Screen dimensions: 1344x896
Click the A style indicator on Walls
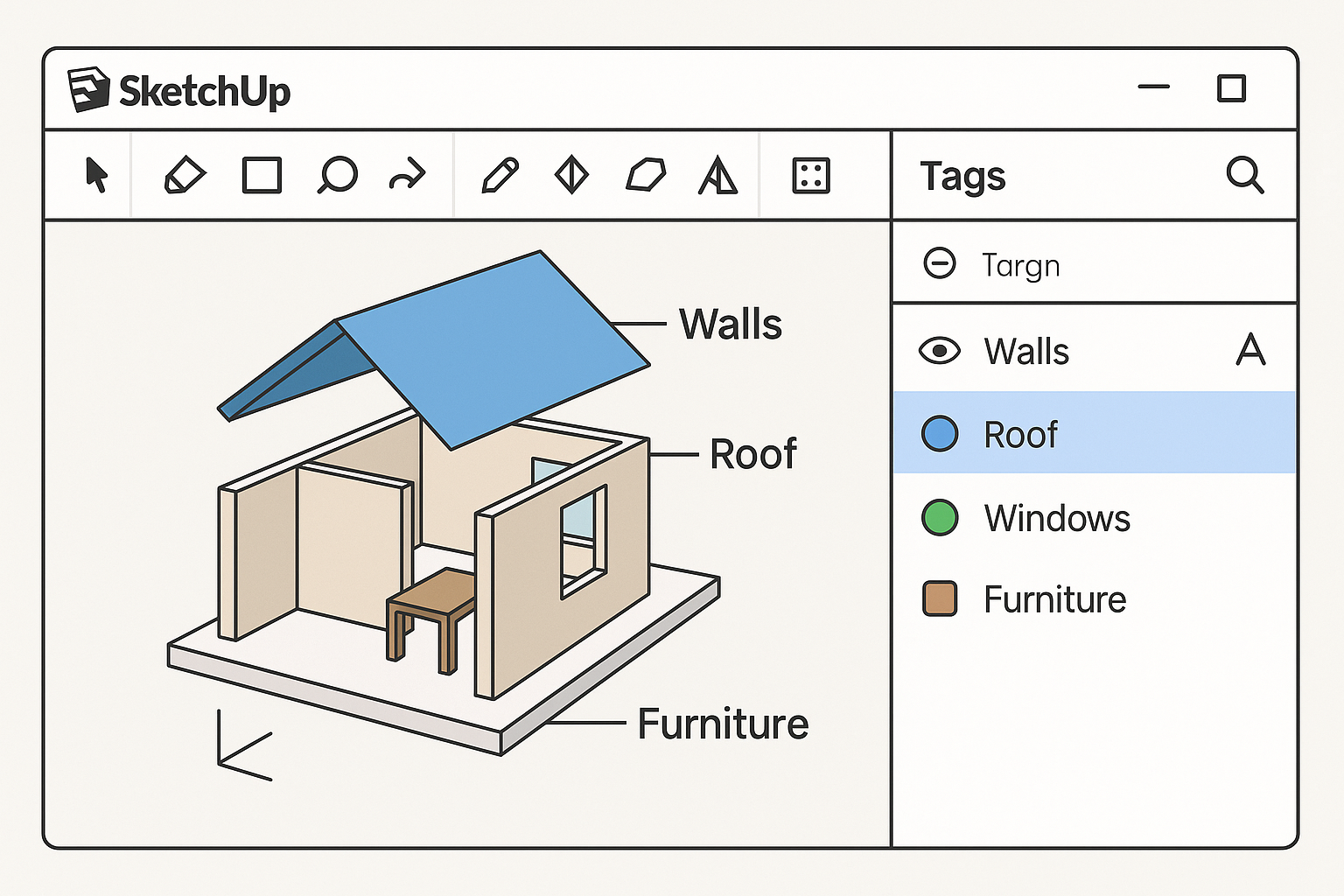click(1251, 349)
